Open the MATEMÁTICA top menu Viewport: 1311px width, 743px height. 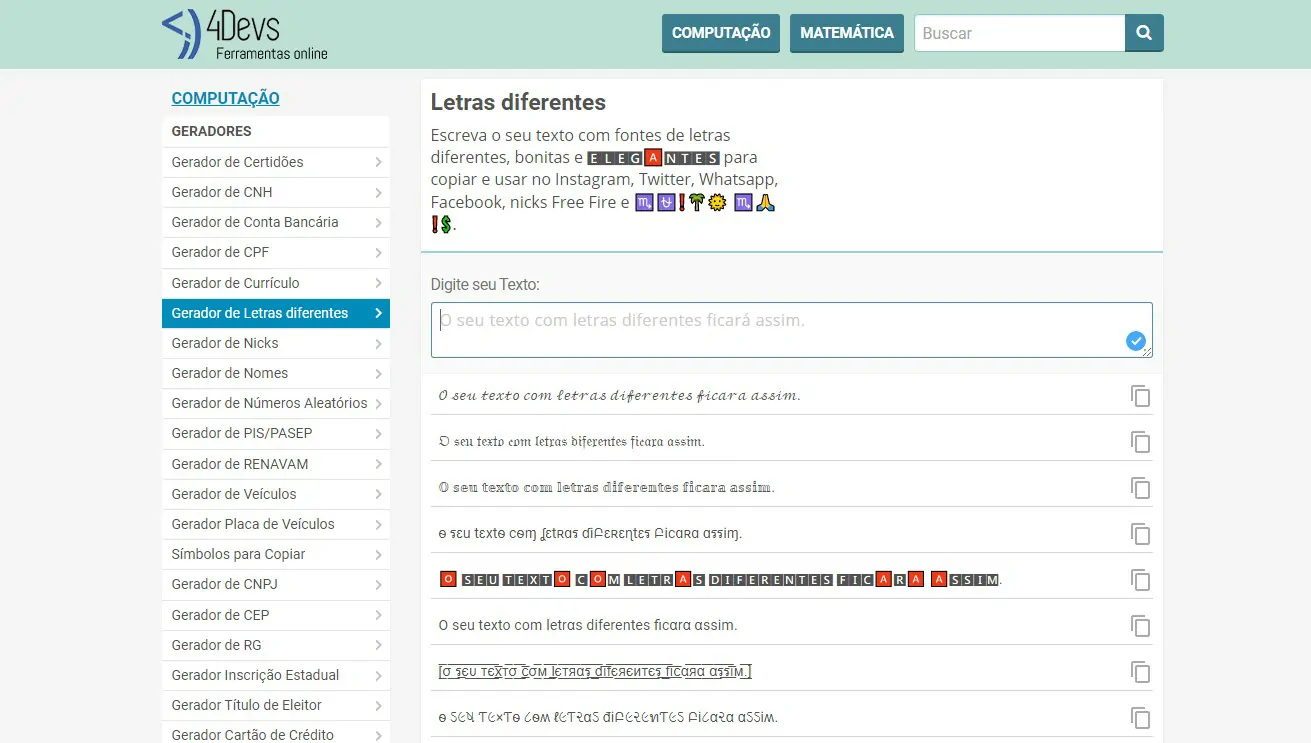847,33
